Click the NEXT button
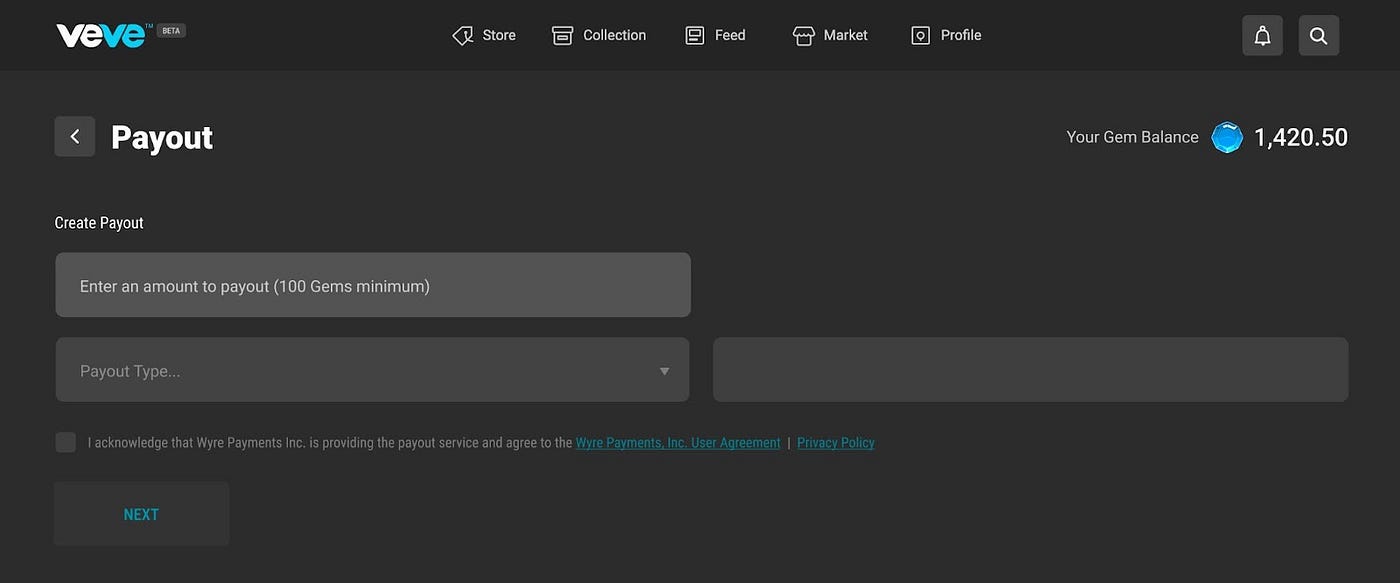The width and height of the screenshot is (1400, 583). [x=141, y=514]
